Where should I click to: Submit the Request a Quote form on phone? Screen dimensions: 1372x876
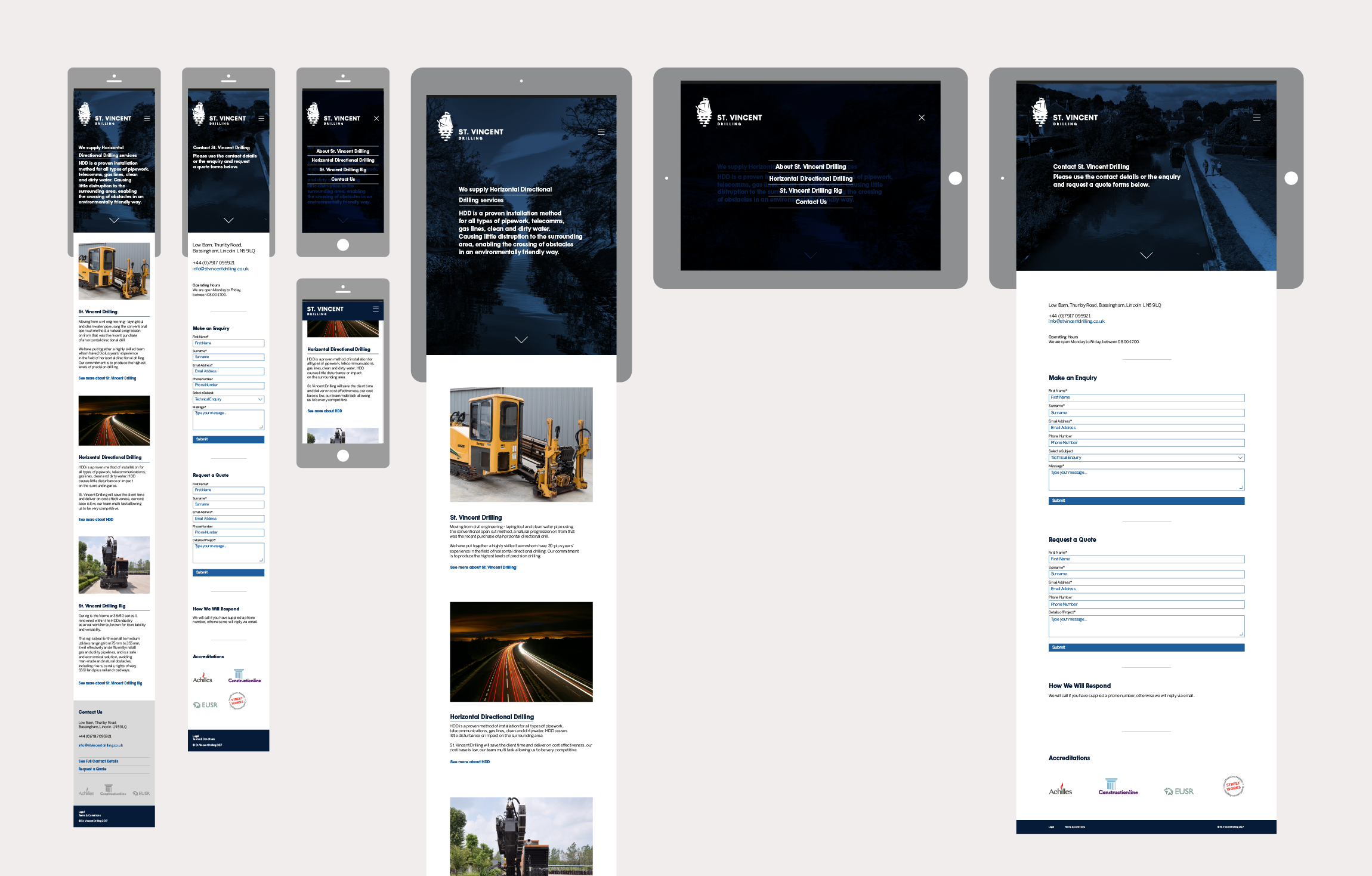tap(228, 572)
